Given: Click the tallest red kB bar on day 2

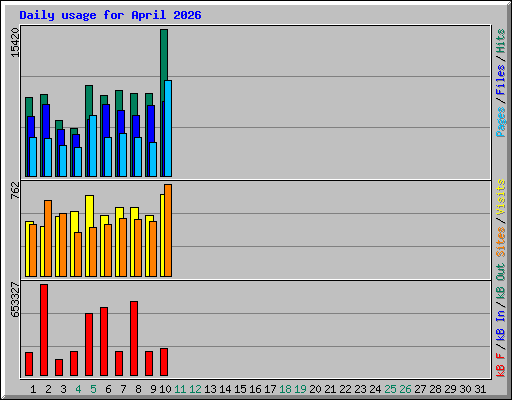Looking at the screenshot, I should tap(44, 330).
